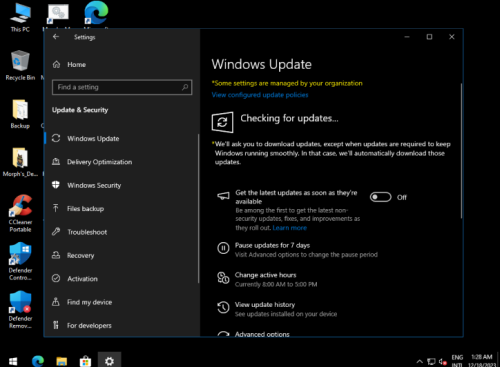This screenshot has width=500, height=367.
Task: Show hidden system tray icons
Action: pos(420,361)
